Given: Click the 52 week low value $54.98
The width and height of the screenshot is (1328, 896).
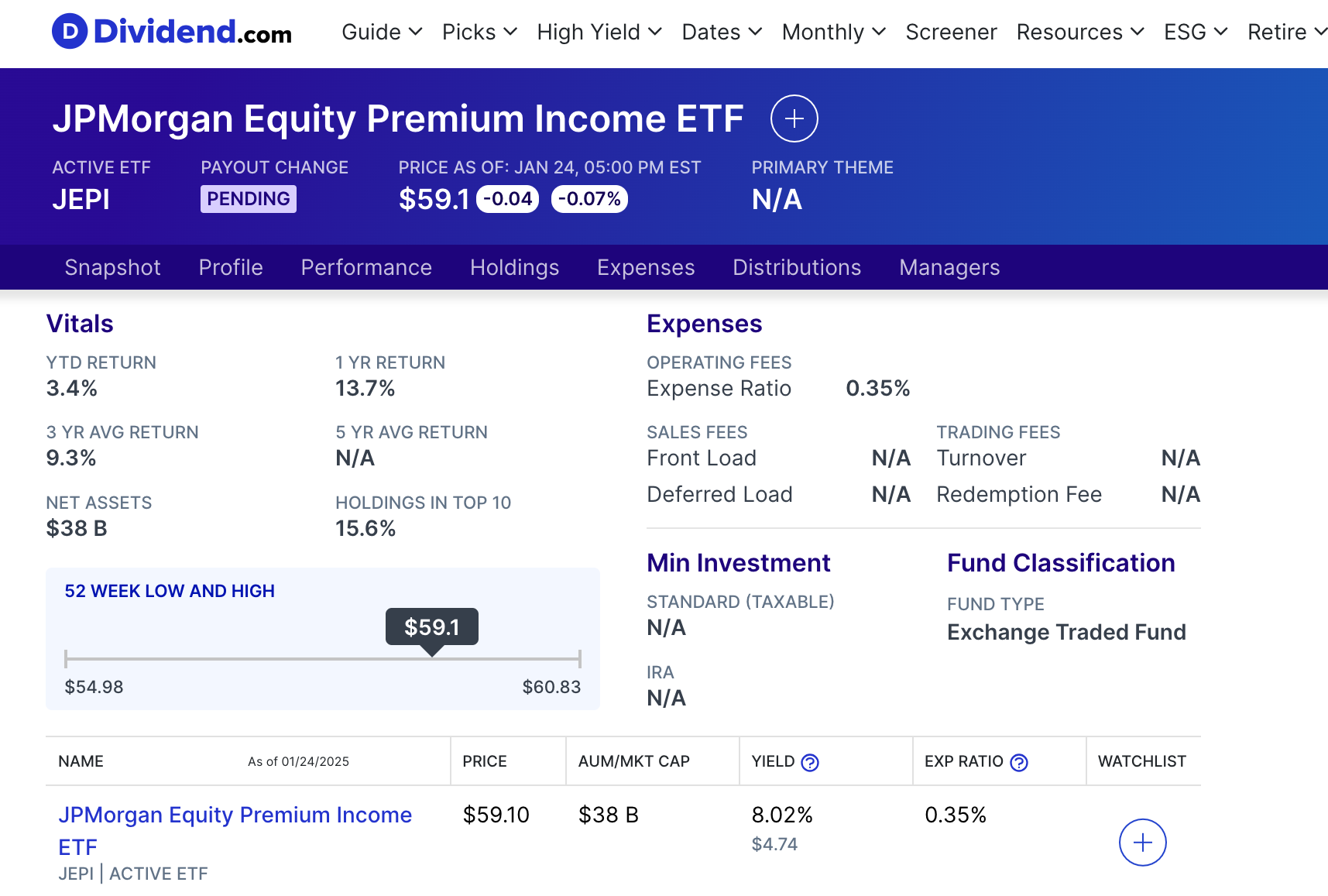Looking at the screenshot, I should click(94, 687).
